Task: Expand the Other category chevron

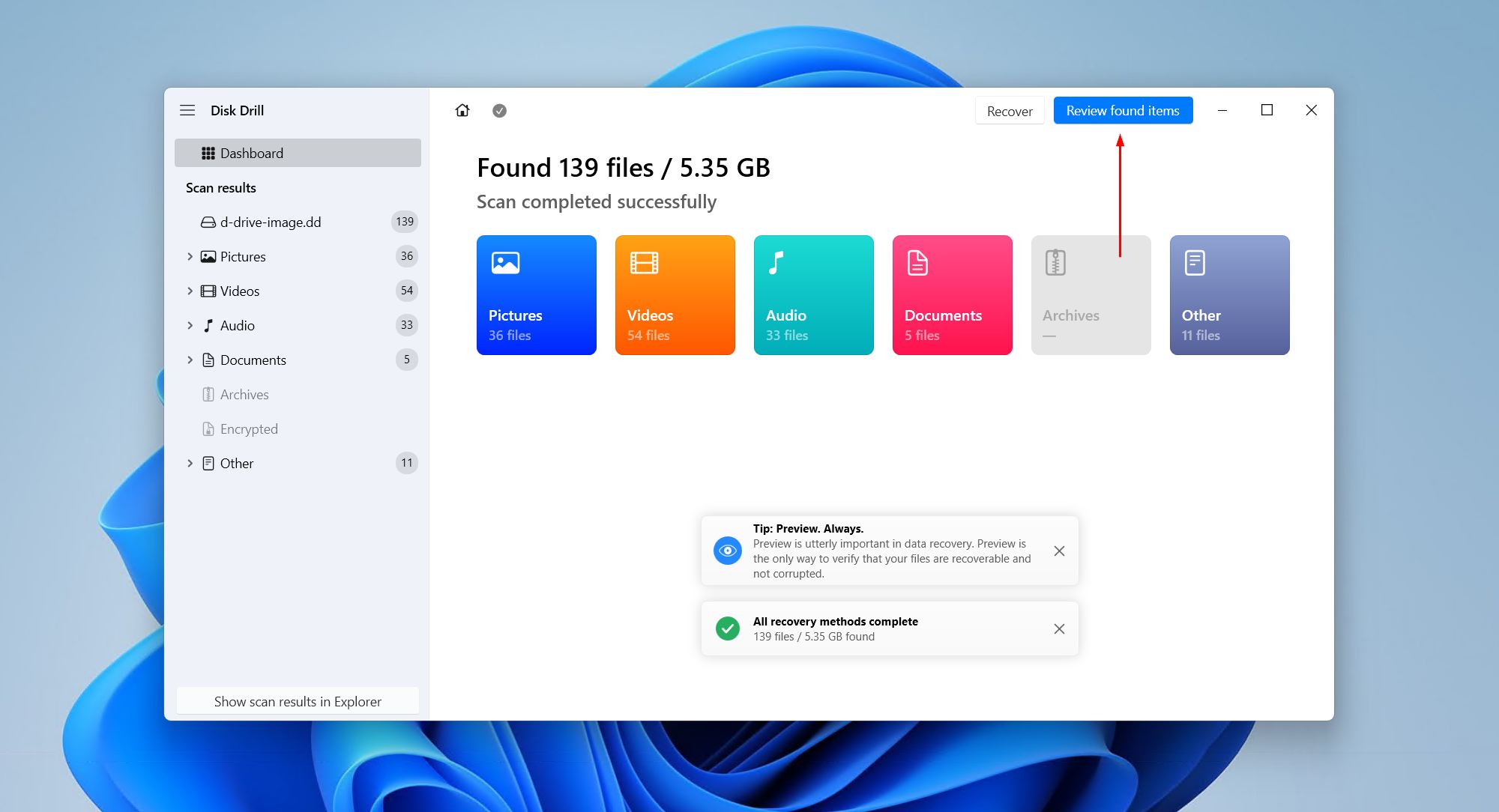Action: click(x=190, y=463)
